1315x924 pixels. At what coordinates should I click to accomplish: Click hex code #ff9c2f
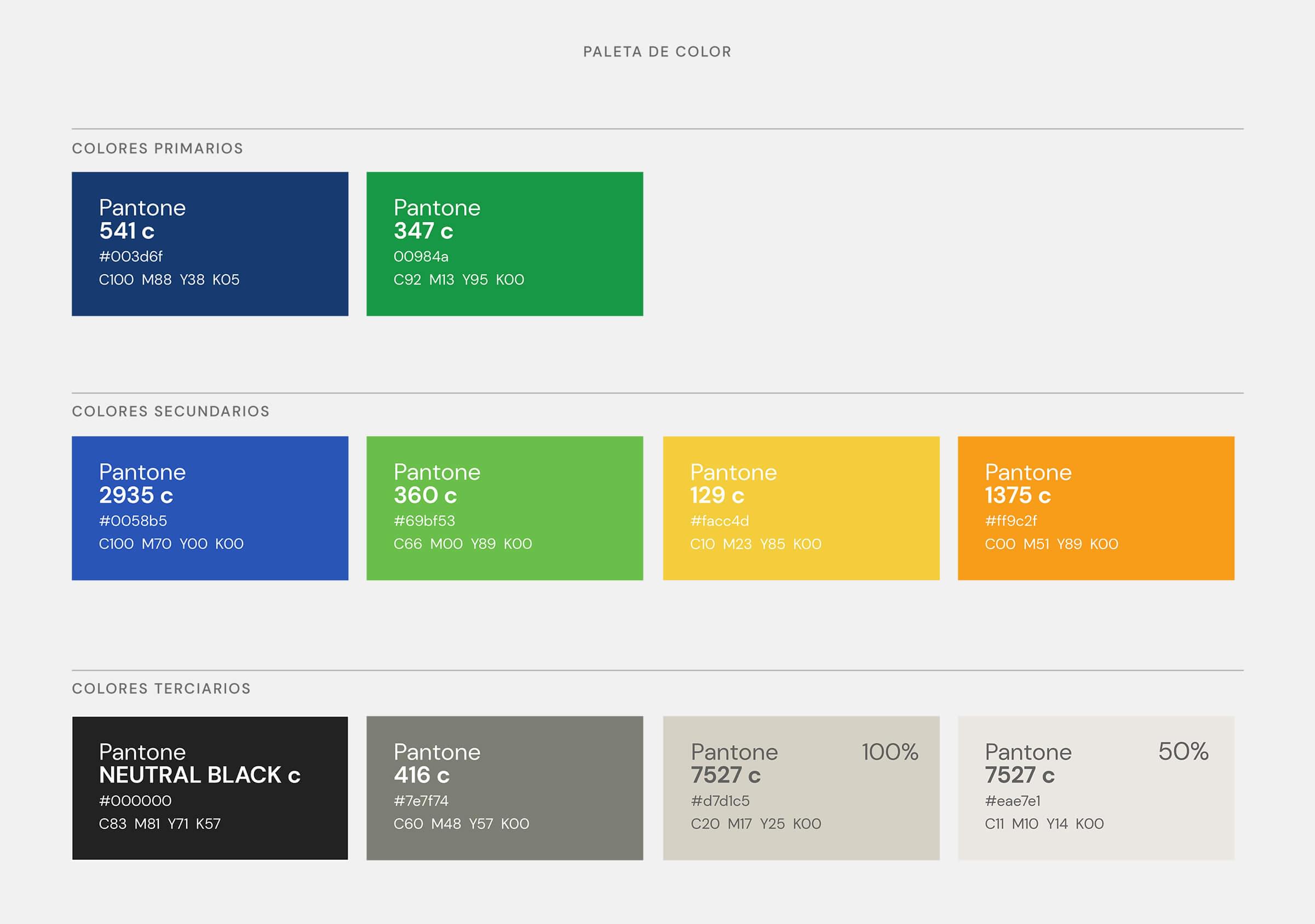tap(1011, 521)
